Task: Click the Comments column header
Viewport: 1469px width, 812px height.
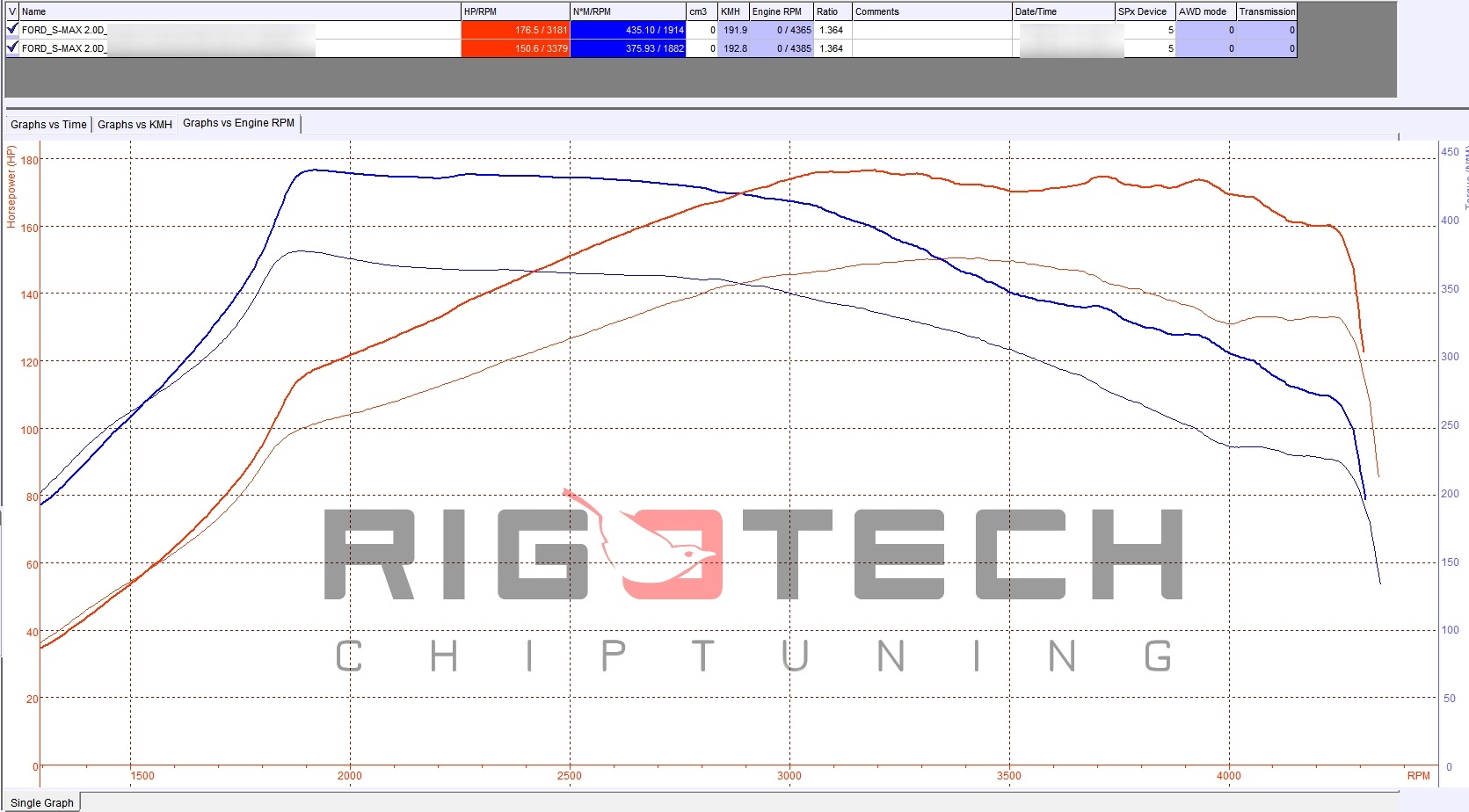Action: (x=932, y=11)
